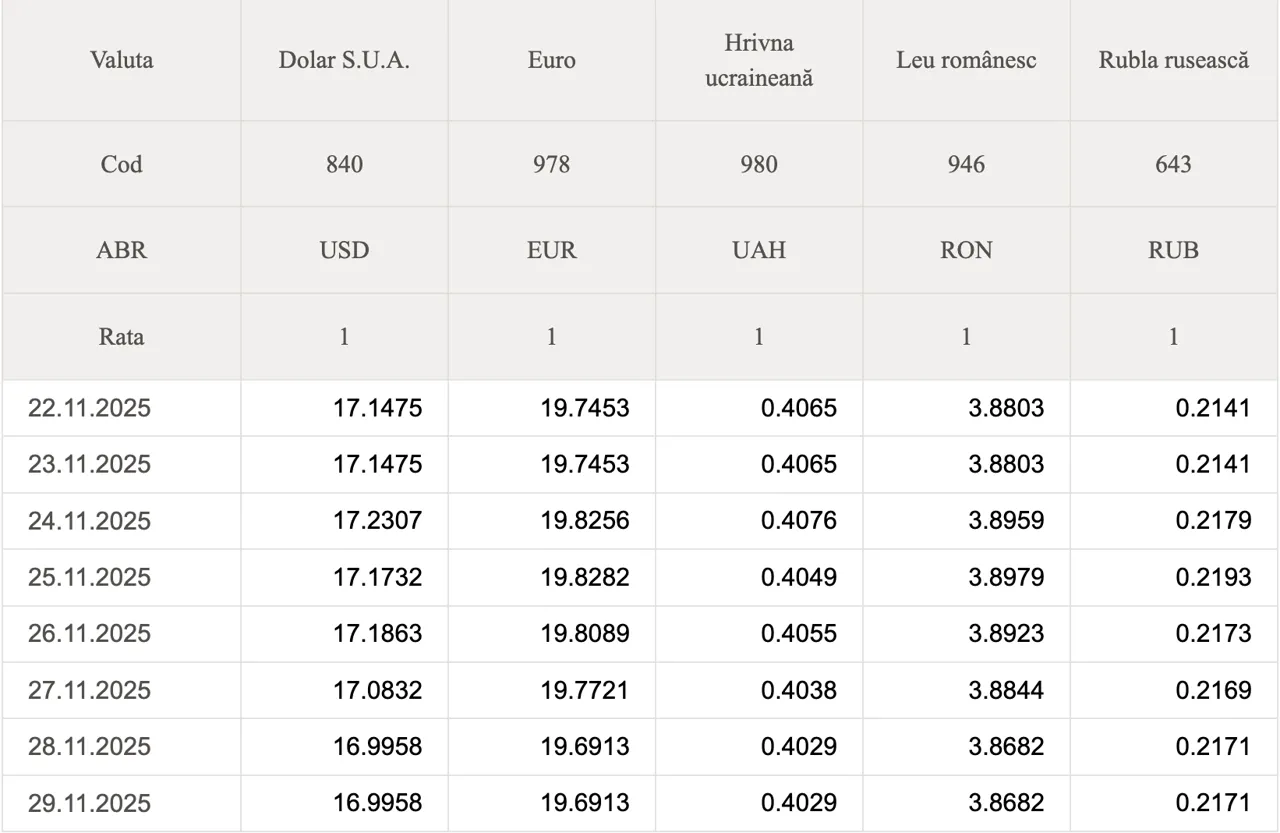Click the EUR abbreviation cell
Viewport: 1280px width, 833px height.
[551, 250]
